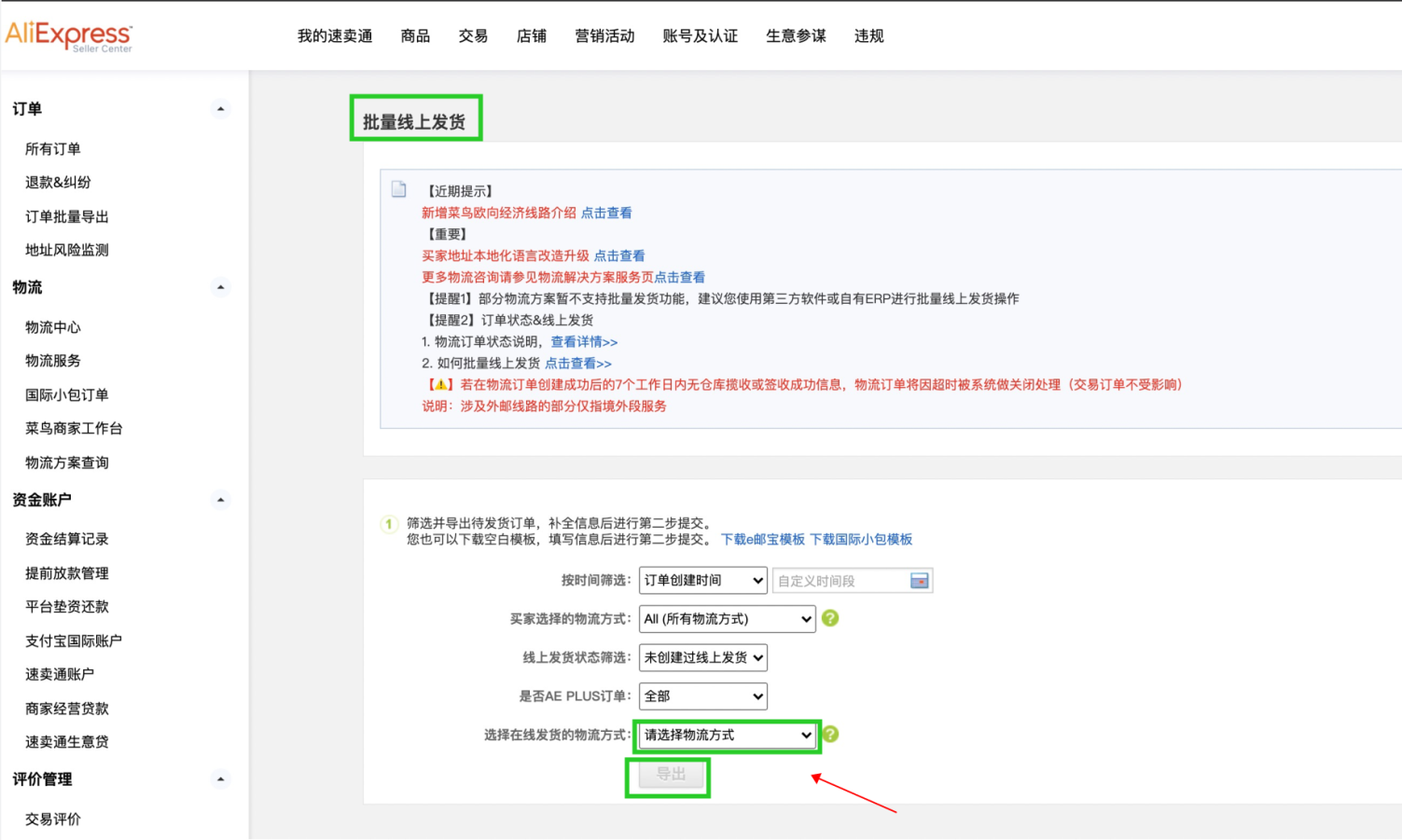
Task: Open the AE PLUS订单 全部 dropdown
Action: click(703, 696)
